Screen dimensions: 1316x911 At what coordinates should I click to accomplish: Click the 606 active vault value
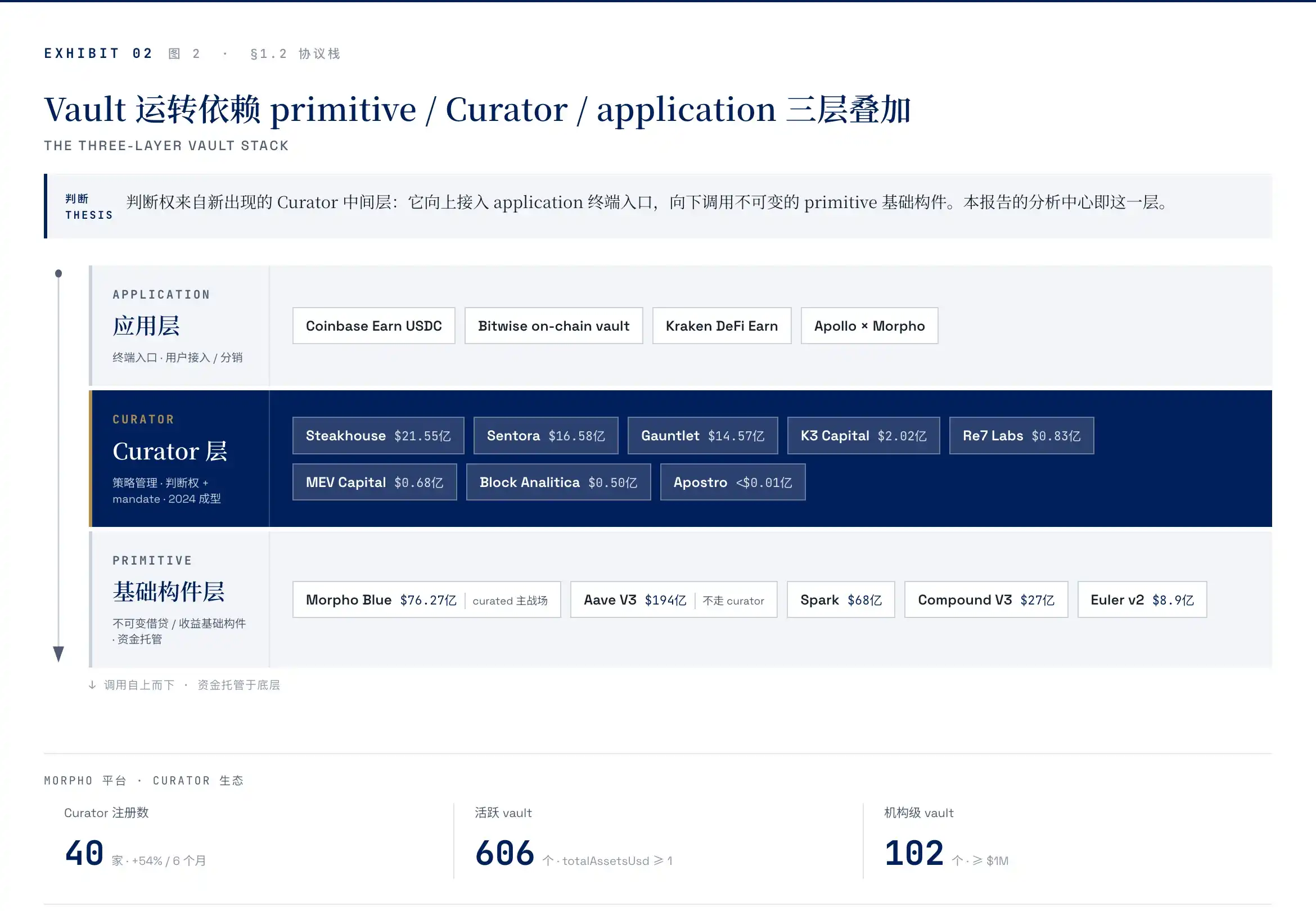click(x=505, y=853)
